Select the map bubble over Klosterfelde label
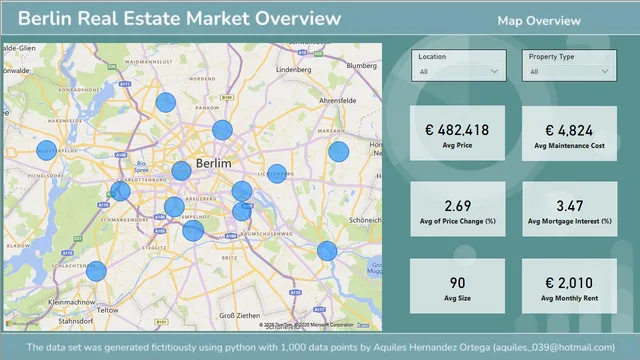This screenshot has width=640, height=360. pos(47,150)
